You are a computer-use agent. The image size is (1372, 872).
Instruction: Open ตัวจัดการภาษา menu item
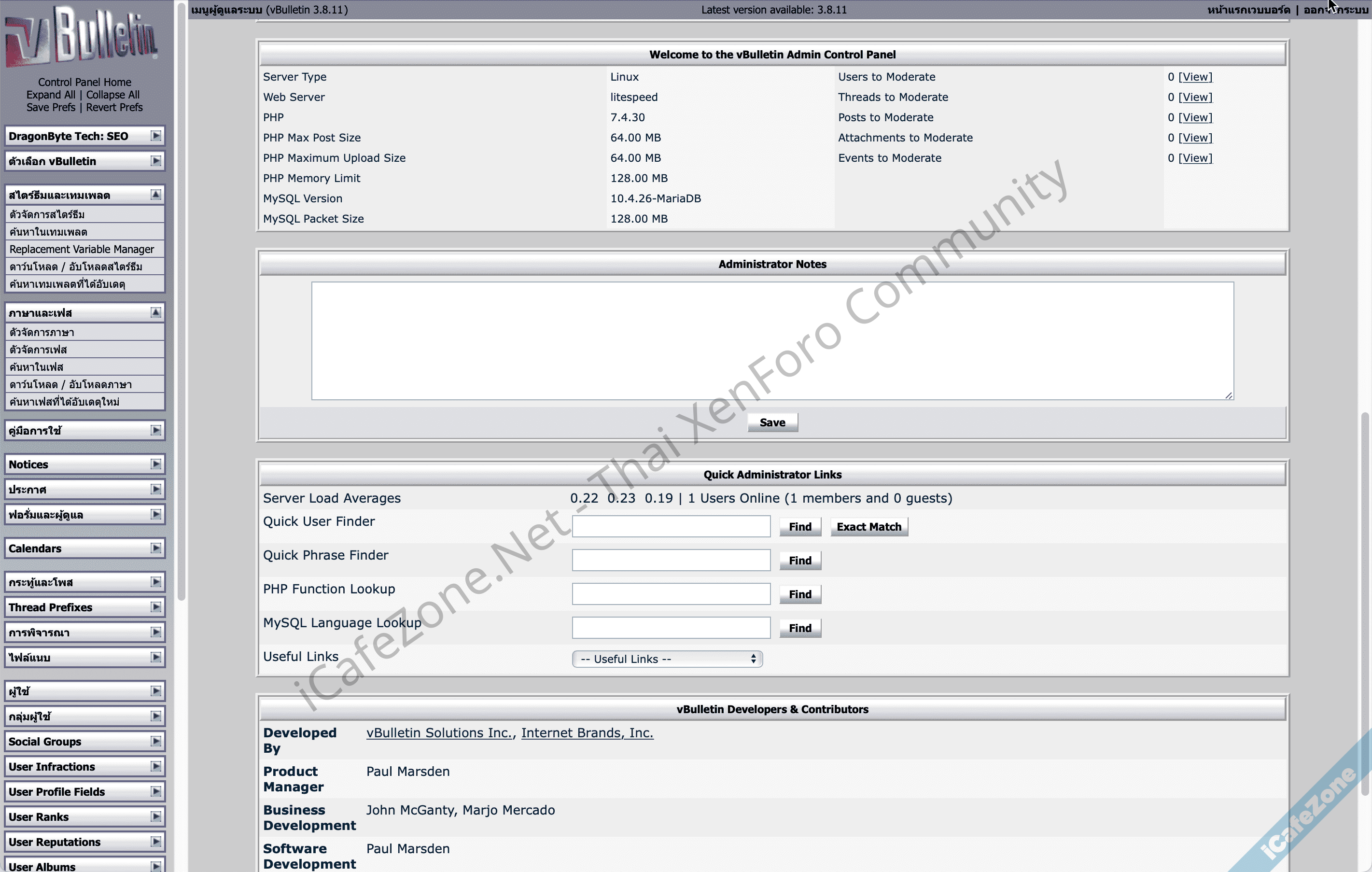(x=42, y=332)
